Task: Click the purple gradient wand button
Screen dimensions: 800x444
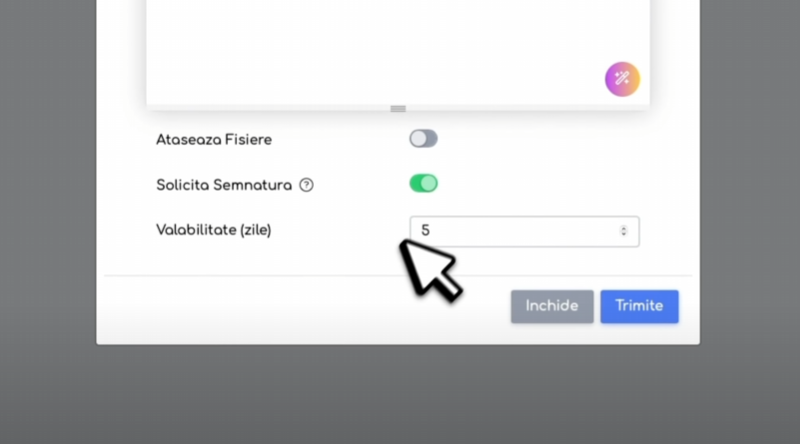Action: click(x=622, y=79)
